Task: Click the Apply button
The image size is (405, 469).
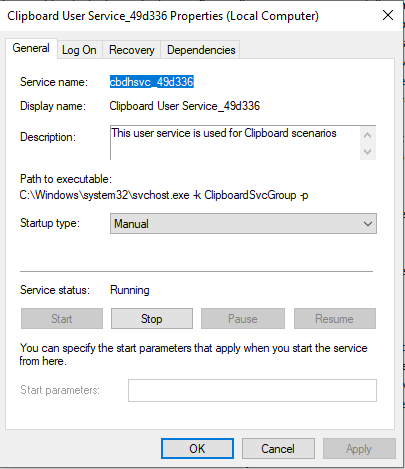Action: pos(359,448)
